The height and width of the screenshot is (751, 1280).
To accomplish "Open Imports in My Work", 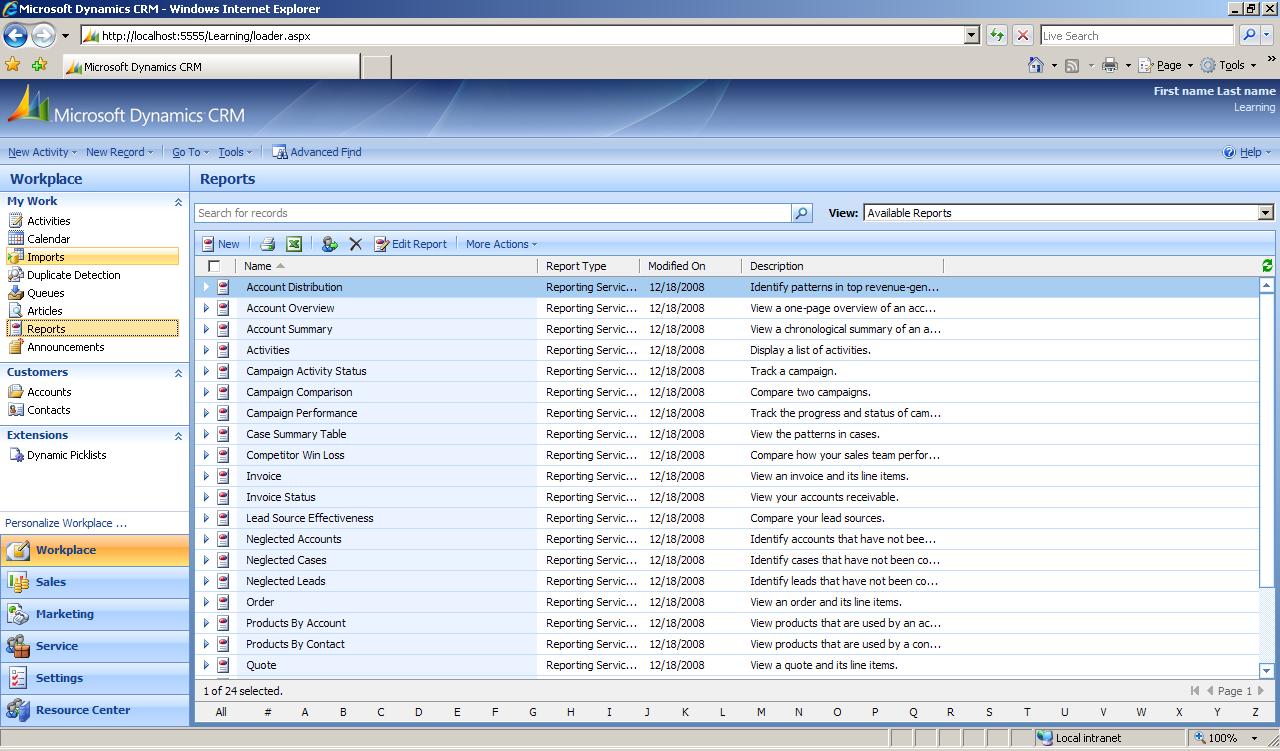I will [92, 257].
